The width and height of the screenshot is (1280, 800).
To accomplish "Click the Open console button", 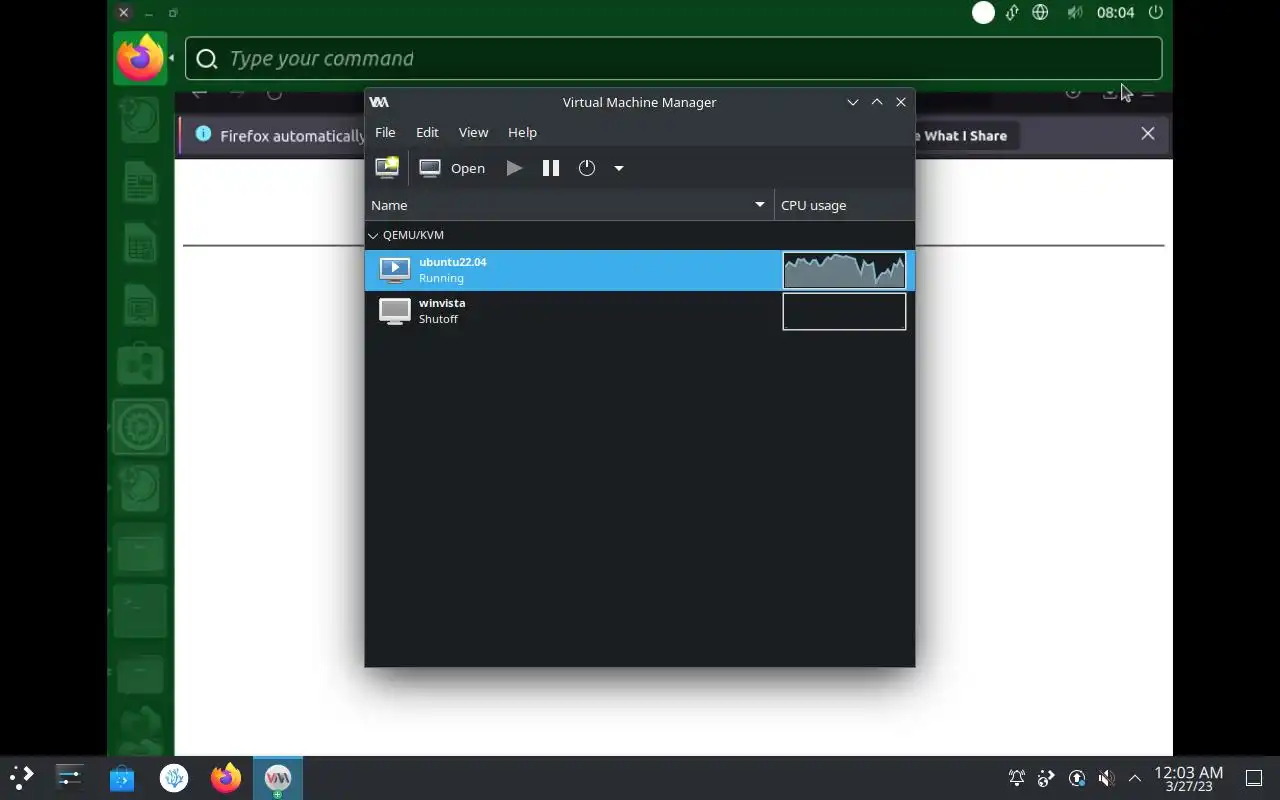I will coord(452,168).
